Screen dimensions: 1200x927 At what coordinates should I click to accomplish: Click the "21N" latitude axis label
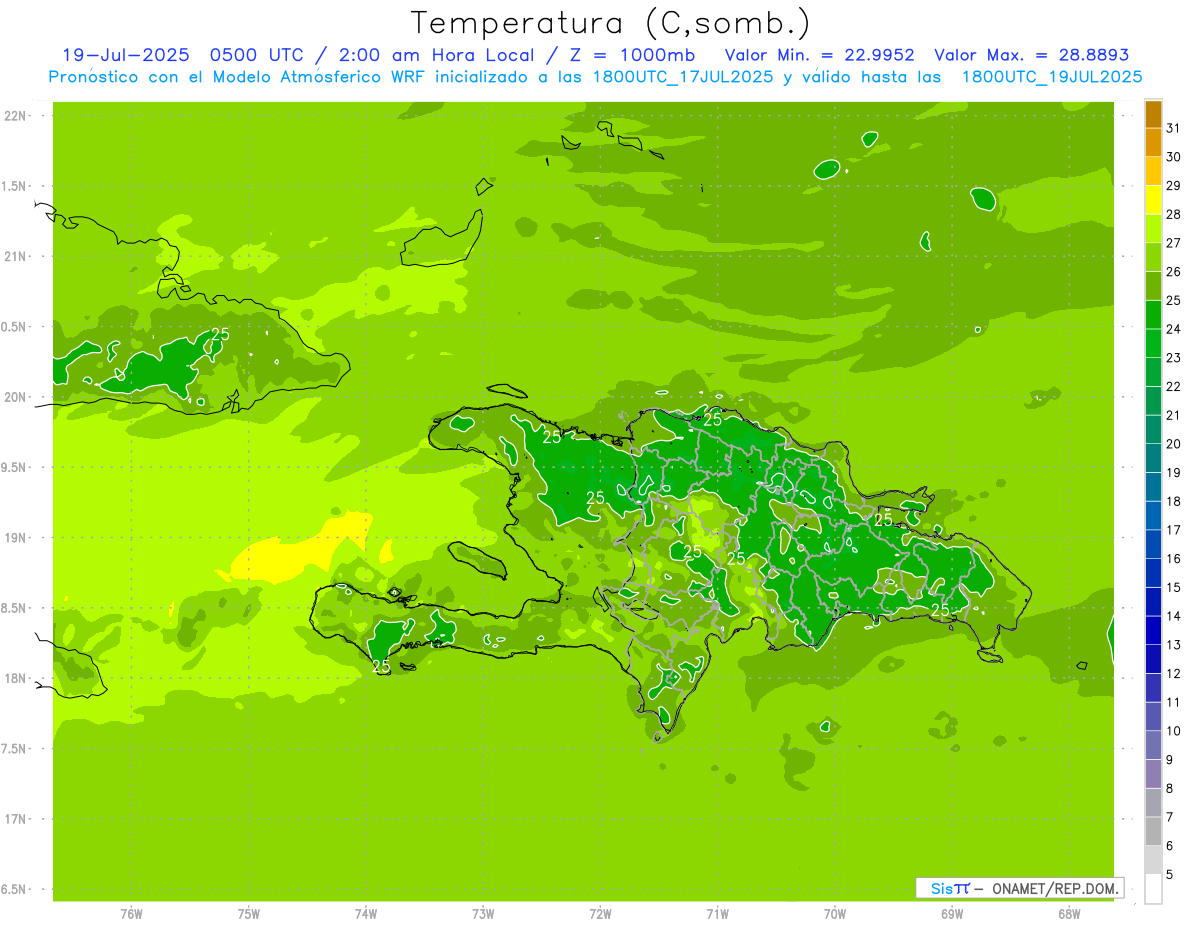coord(14,257)
